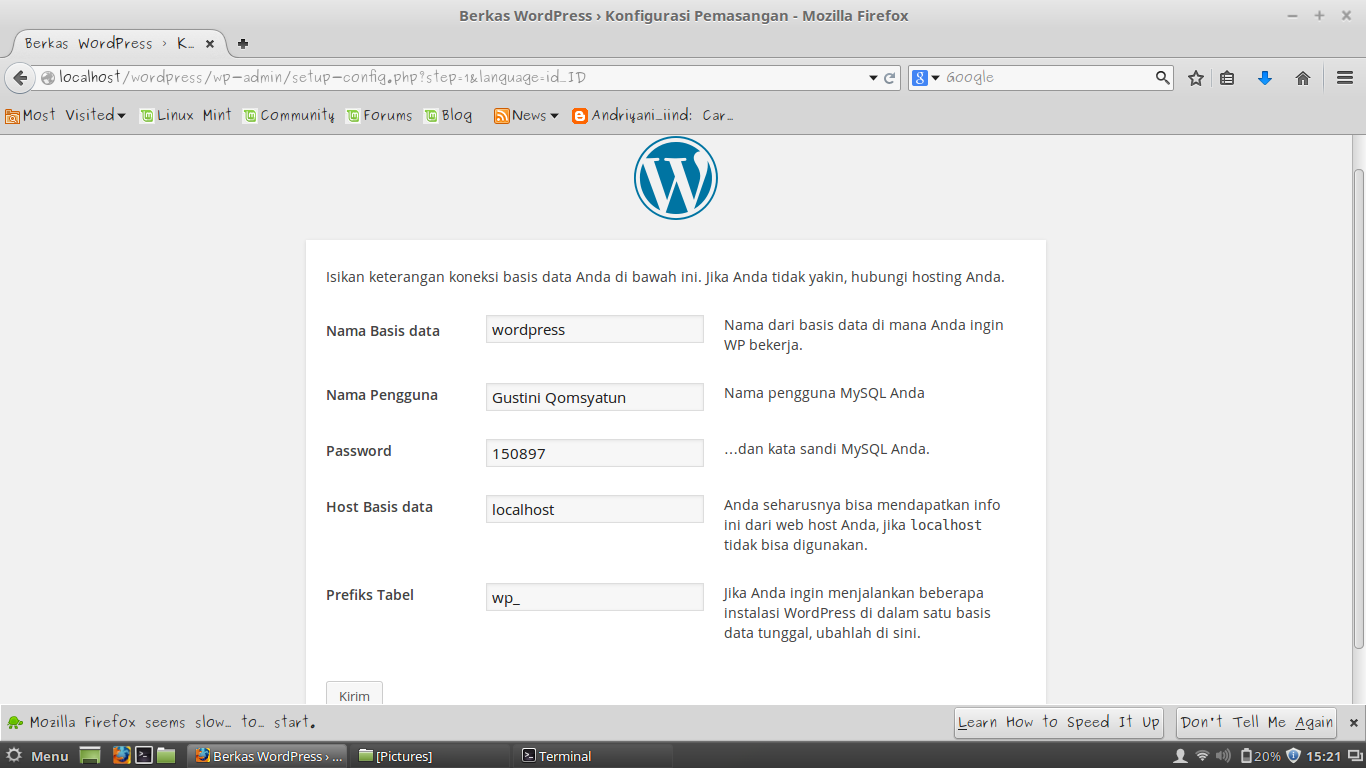The height and width of the screenshot is (768, 1366).
Task: Open the Forums bookmark
Action: 379,115
